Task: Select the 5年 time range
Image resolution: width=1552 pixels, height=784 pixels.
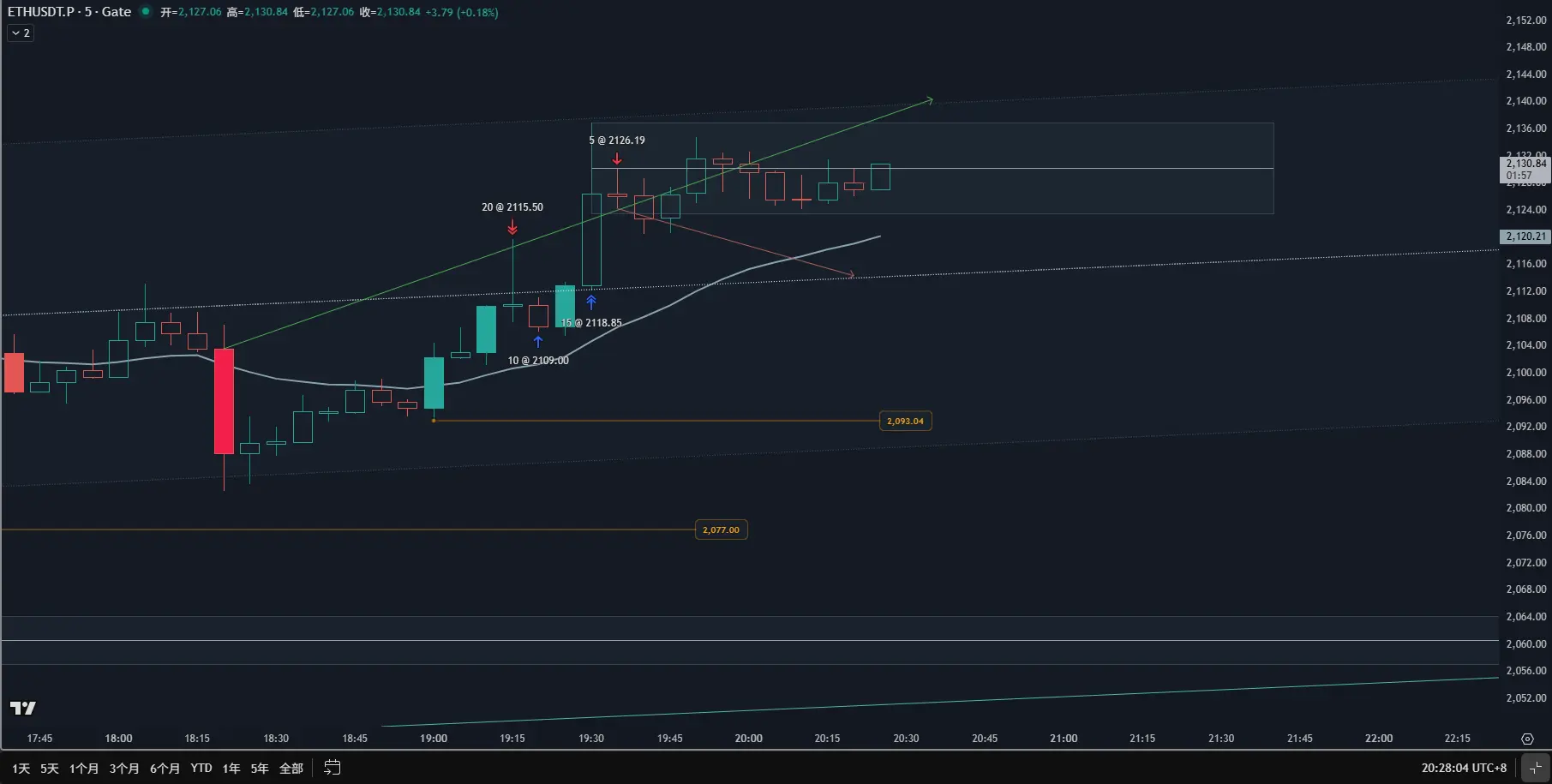Action: tap(260, 769)
